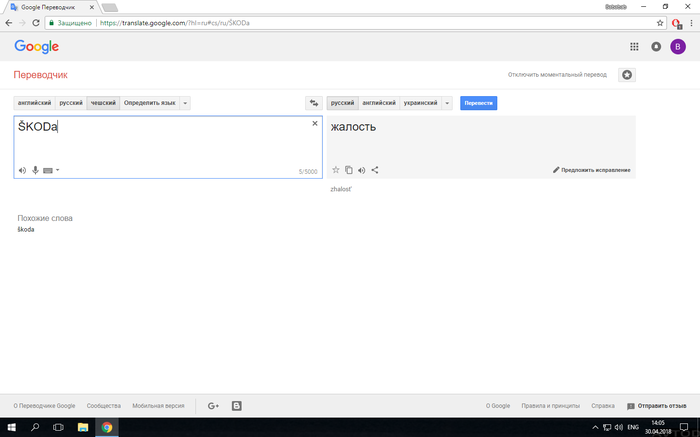Copy the translated text

coord(349,170)
